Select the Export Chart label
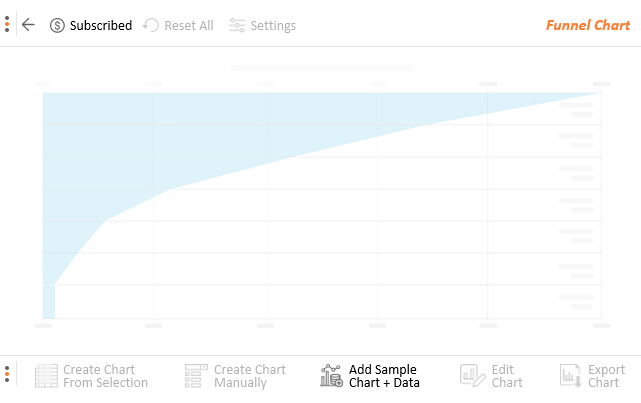Viewport: 641px width, 403px height. [x=606, y=376]
